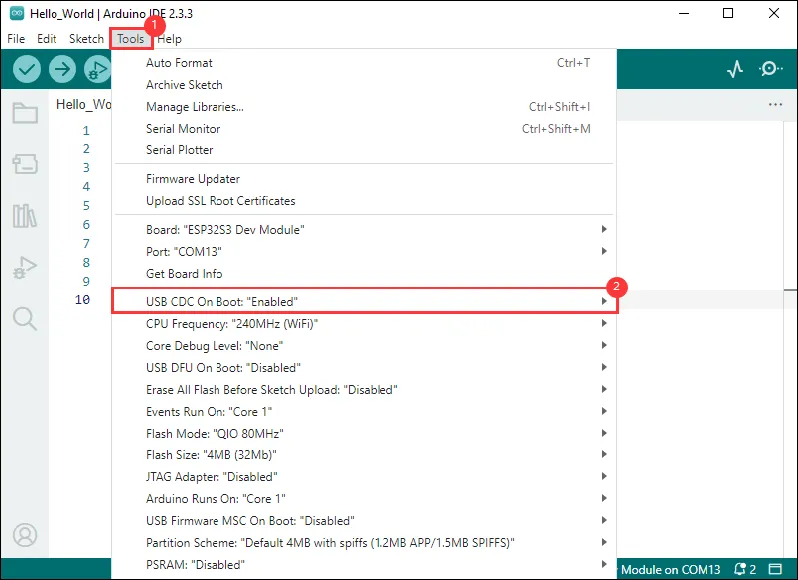
Task: Click Upload SSL Root Certificates
Action: pyautogui.click(x=221, y=201)
